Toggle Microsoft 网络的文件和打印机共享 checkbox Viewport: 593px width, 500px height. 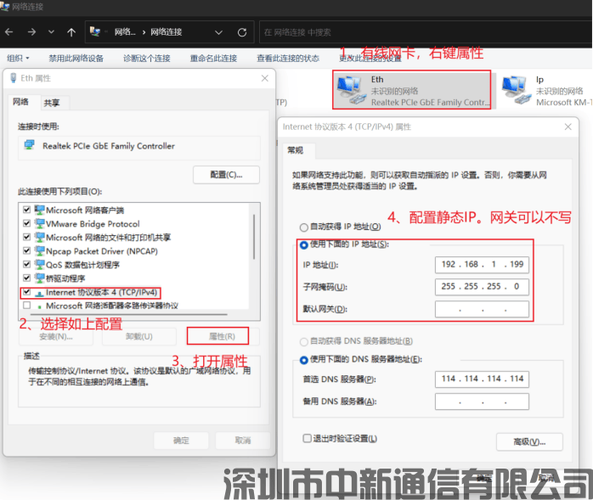pos(27,237)
